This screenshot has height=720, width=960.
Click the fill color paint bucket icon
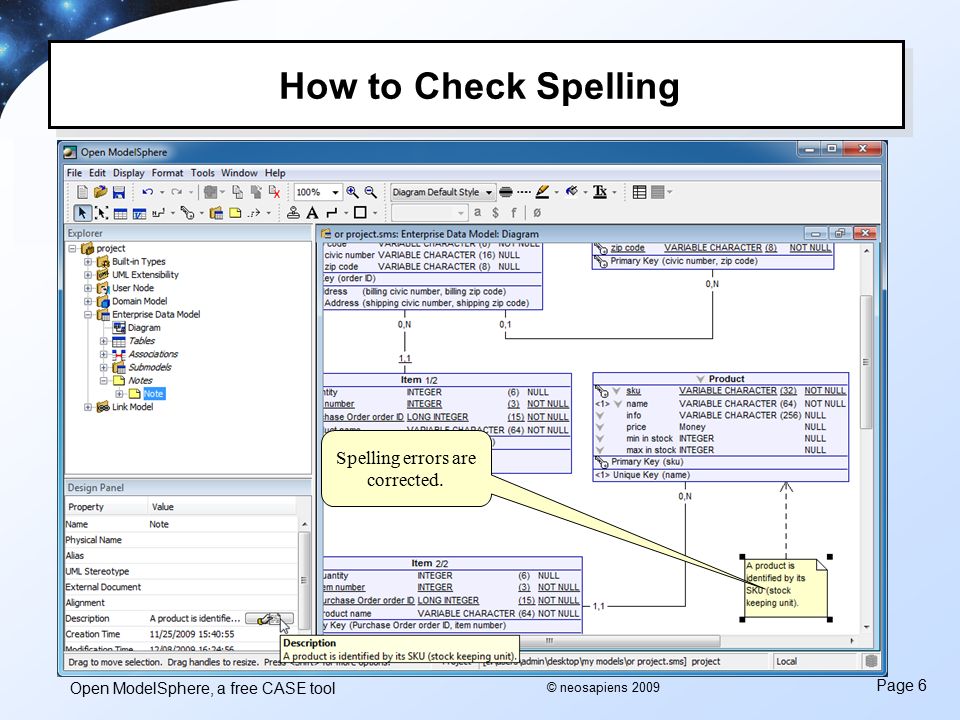click(x=572, y=192)
